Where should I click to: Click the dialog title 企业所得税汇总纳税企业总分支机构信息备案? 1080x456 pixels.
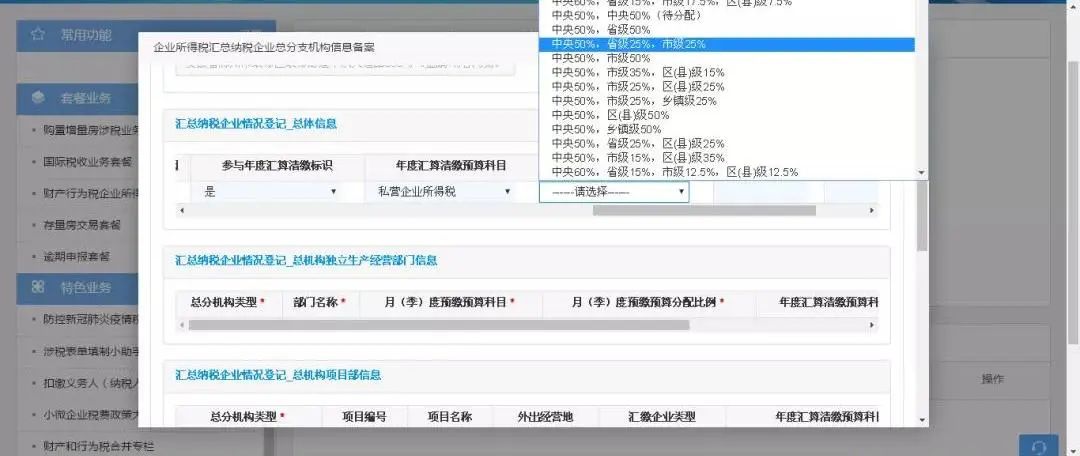coord(264,48)
